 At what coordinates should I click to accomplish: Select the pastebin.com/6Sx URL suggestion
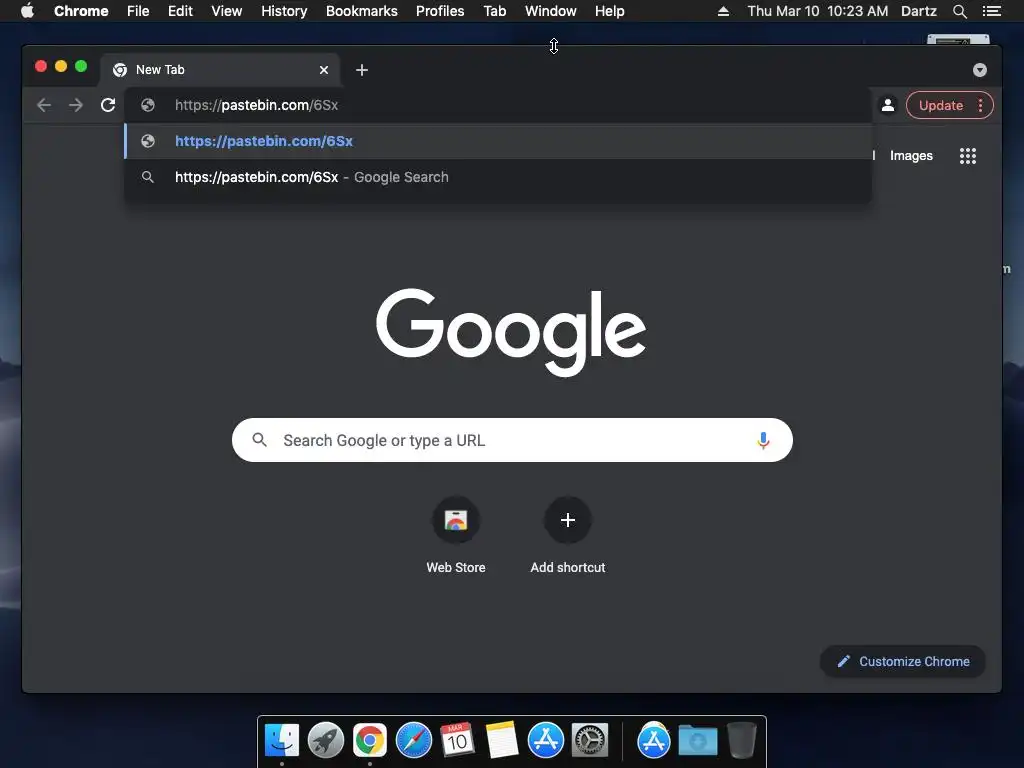point(498,141)
